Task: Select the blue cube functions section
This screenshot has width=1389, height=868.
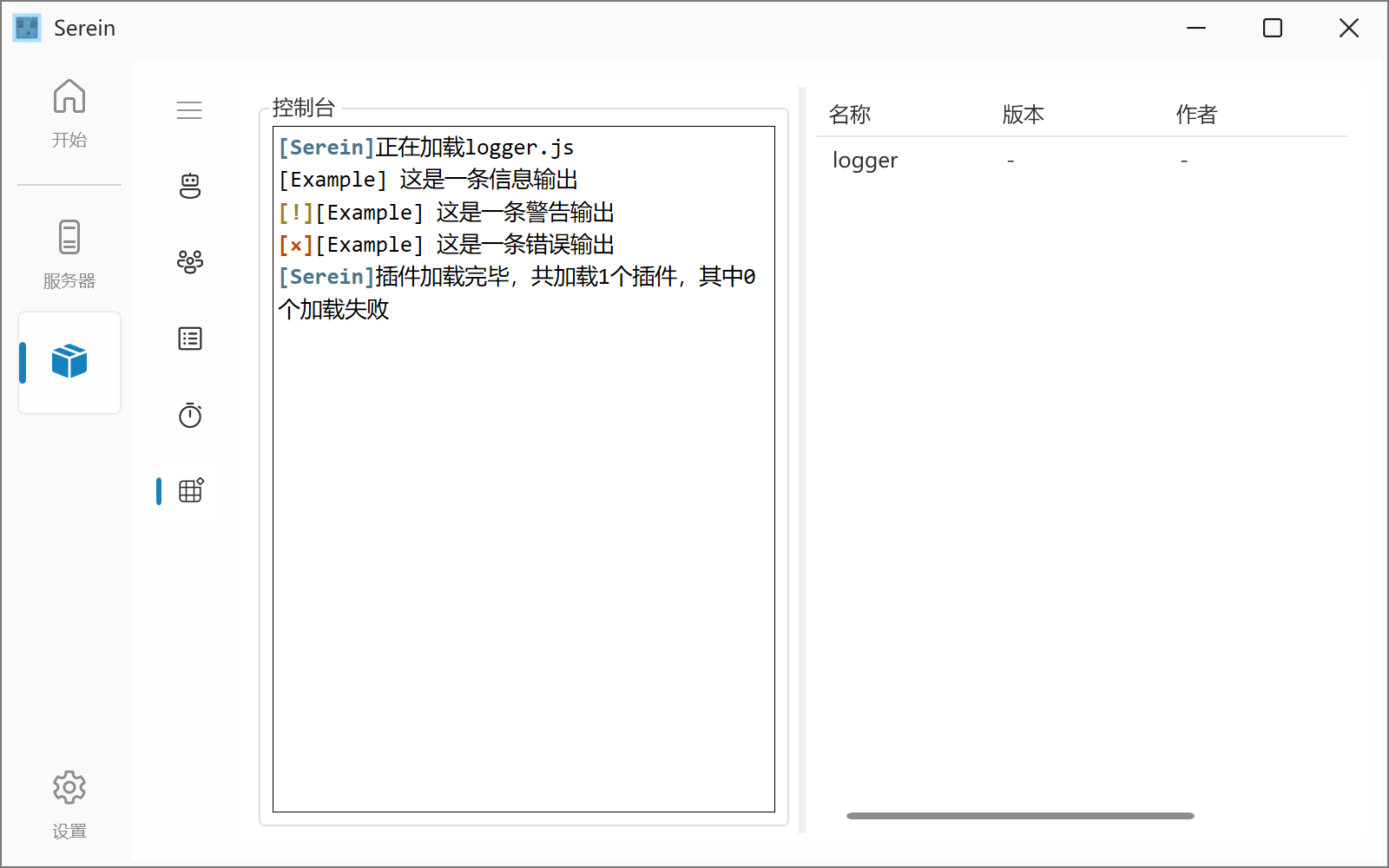Action: [69, 362]
